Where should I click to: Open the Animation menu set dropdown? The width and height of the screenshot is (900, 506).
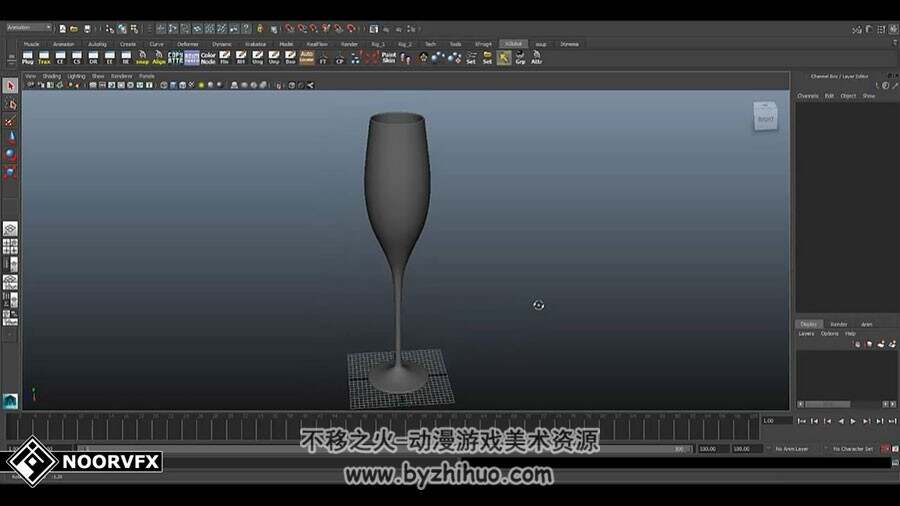(29, 28)
